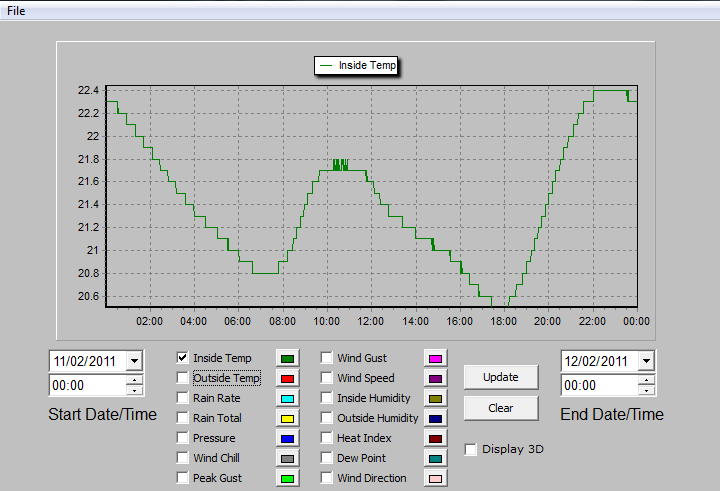Image resolution: width=720 pixels, height=491 pixels.
Task: Tick the Rain Rate checkbox
Action: tap(182, 398)
